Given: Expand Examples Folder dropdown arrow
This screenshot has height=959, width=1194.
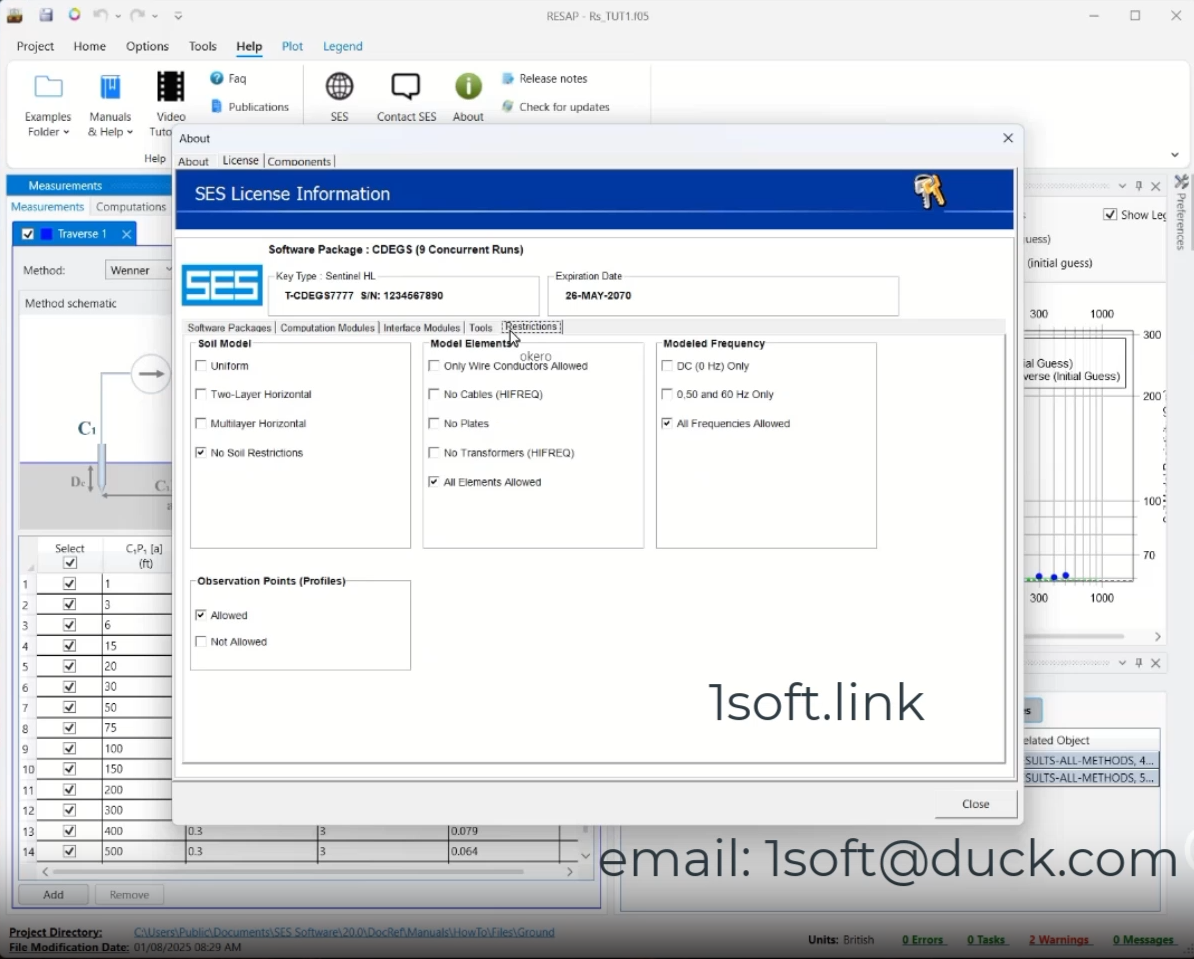Looking at the screenshot, I should [66, 133].
